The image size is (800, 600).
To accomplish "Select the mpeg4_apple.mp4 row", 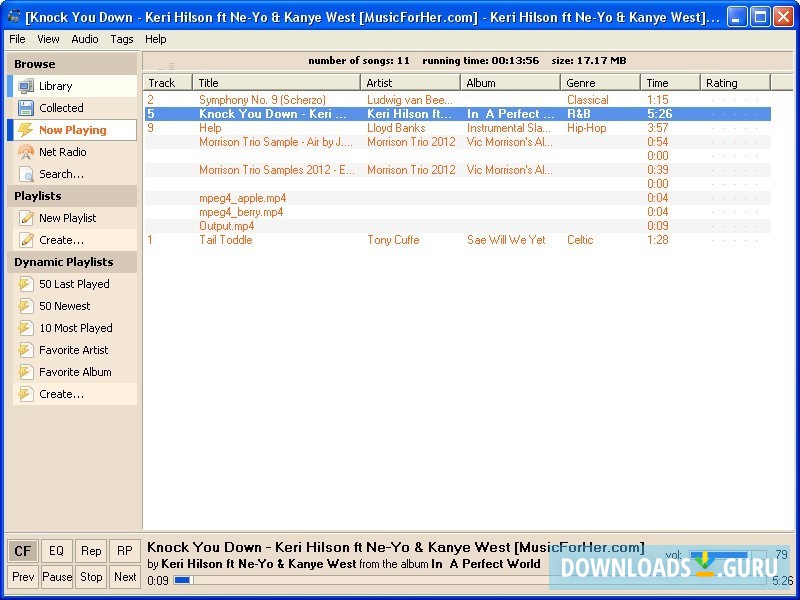I will pos(458,198).
